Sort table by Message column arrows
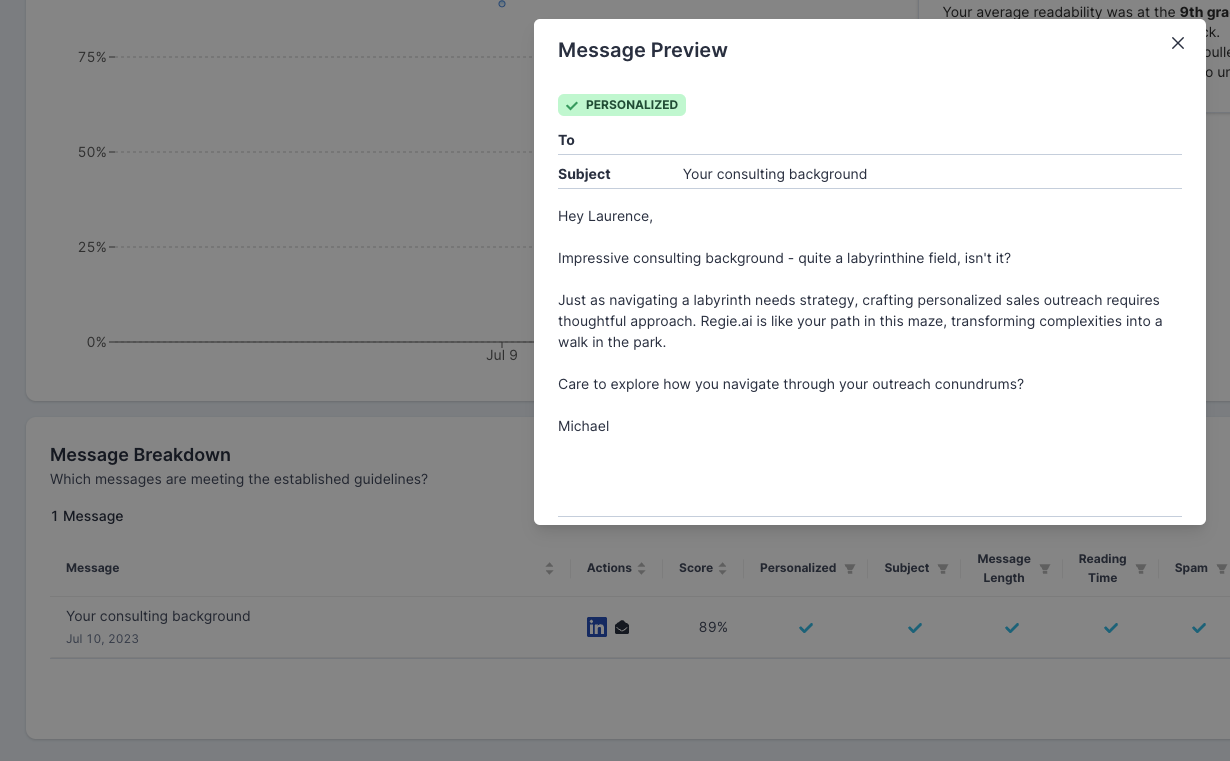Viewport: 1230px width, 761px height. (x=549, y=568)
